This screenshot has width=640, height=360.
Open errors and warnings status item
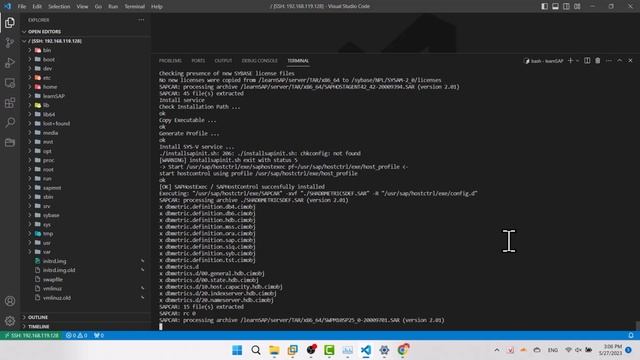pos(76,335)
